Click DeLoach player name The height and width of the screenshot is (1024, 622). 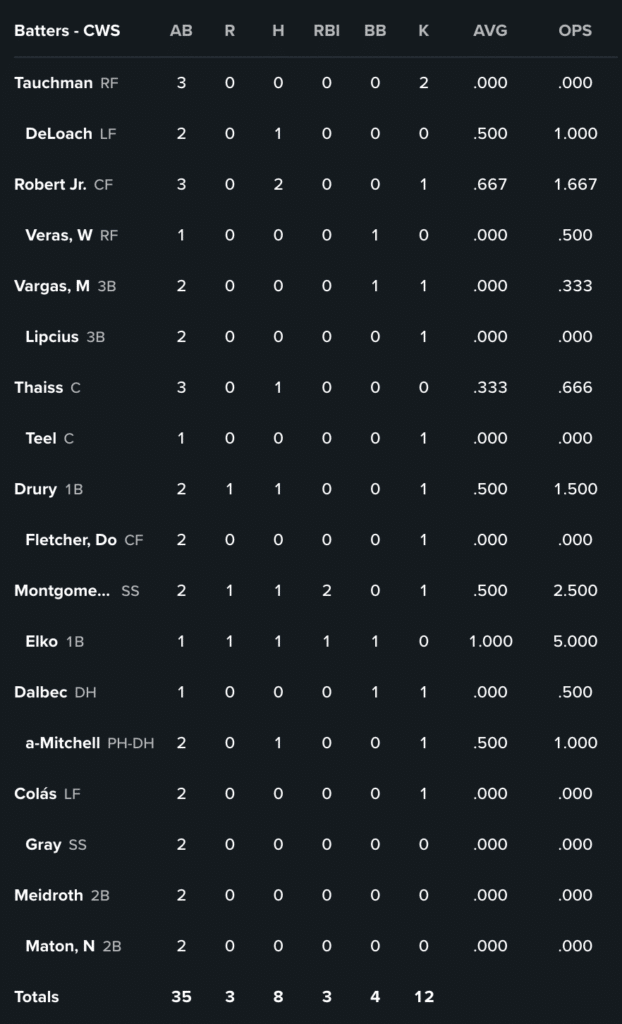[x=58, y=134]
